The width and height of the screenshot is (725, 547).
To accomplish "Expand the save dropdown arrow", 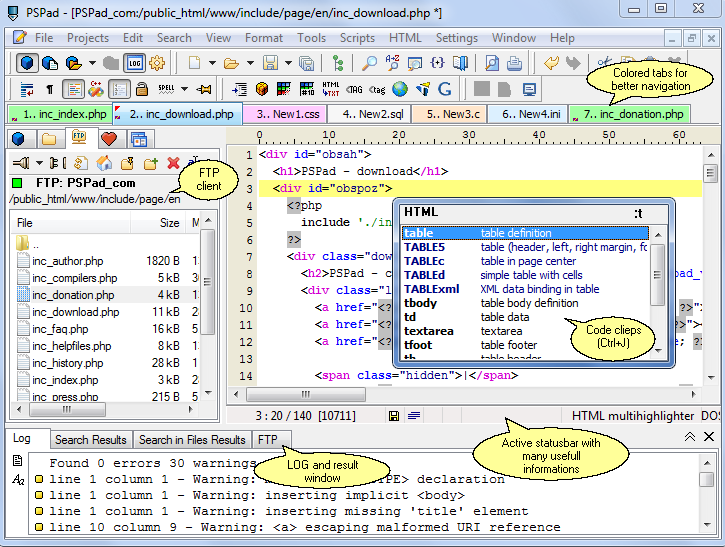I will [288, 62].
